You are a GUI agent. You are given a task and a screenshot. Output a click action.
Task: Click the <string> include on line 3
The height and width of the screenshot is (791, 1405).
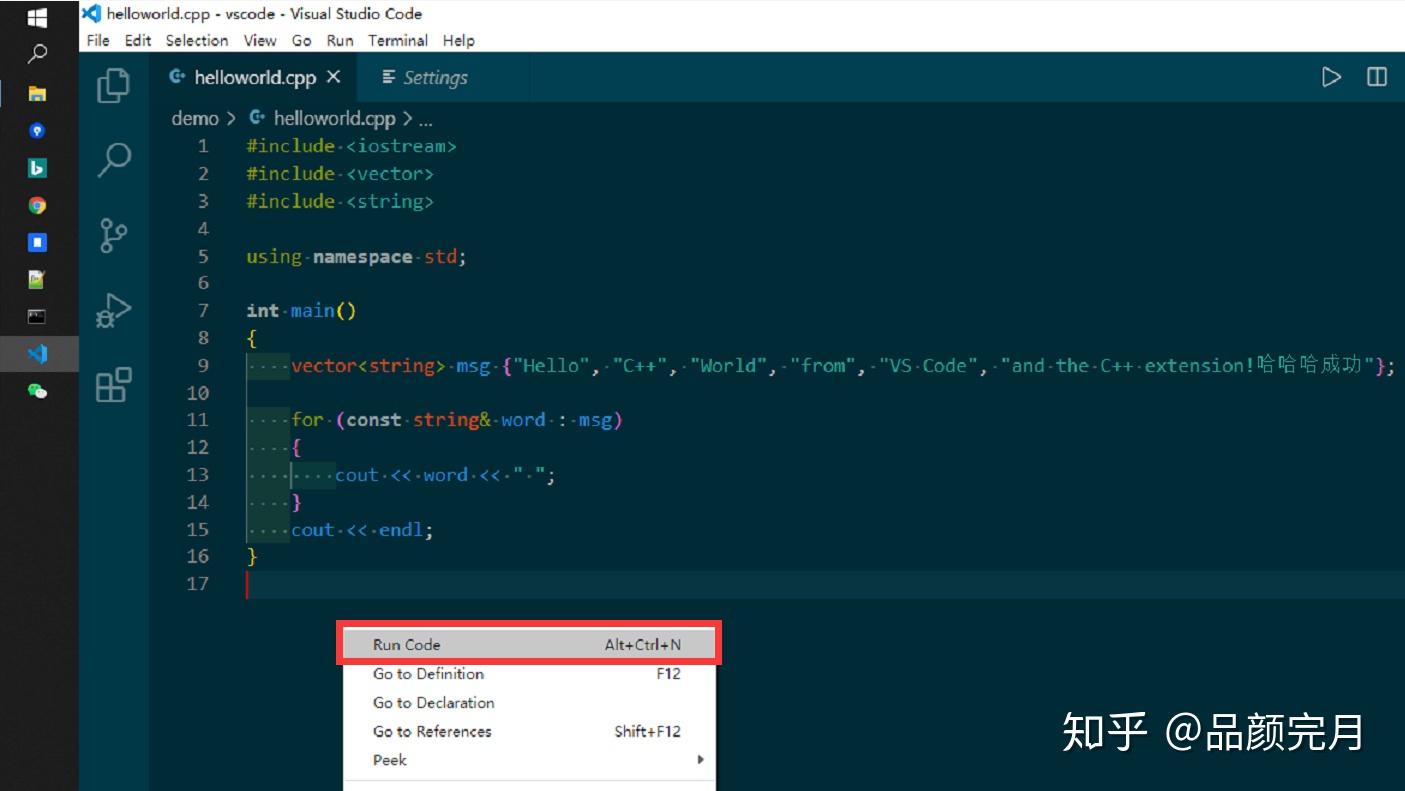(390, 201)
